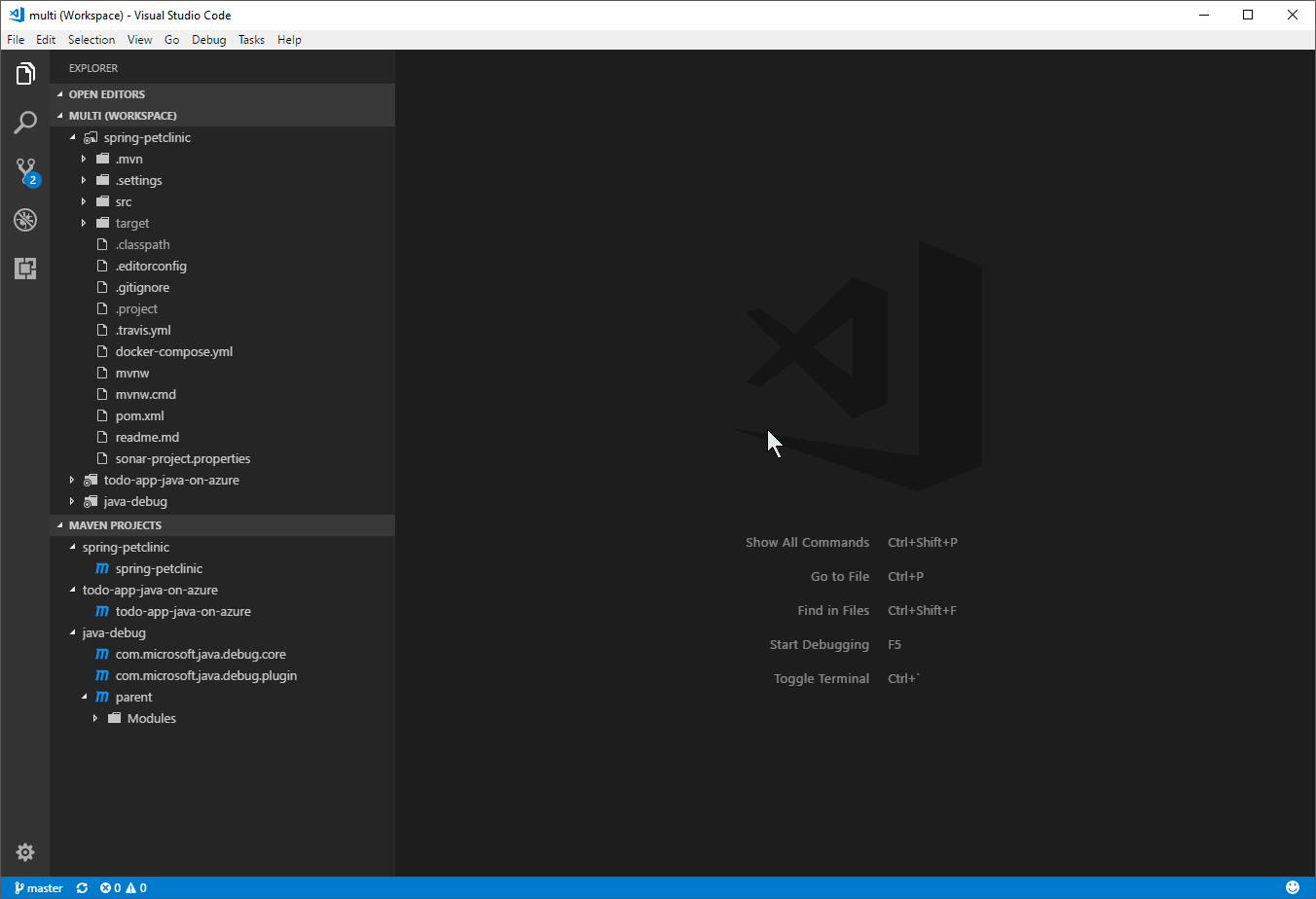Click the com.microsoft.java.debug.plugin Maven icon
The width and height of the screenshot is (1316, 899).
102,675
